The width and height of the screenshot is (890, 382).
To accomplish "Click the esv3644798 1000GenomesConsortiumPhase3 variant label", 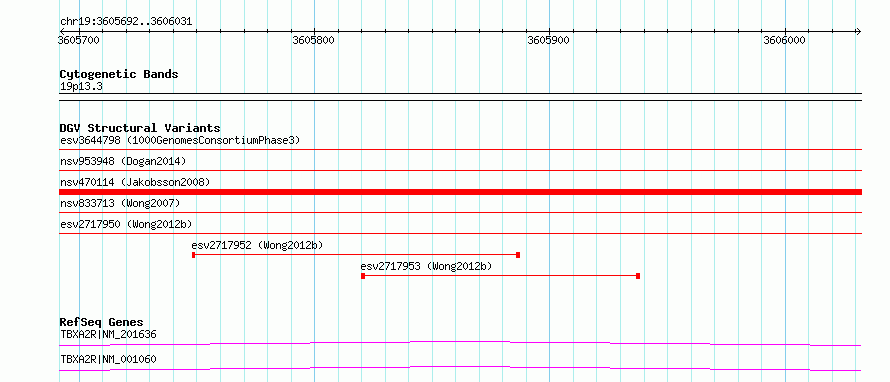I will [x=180, y=140].
